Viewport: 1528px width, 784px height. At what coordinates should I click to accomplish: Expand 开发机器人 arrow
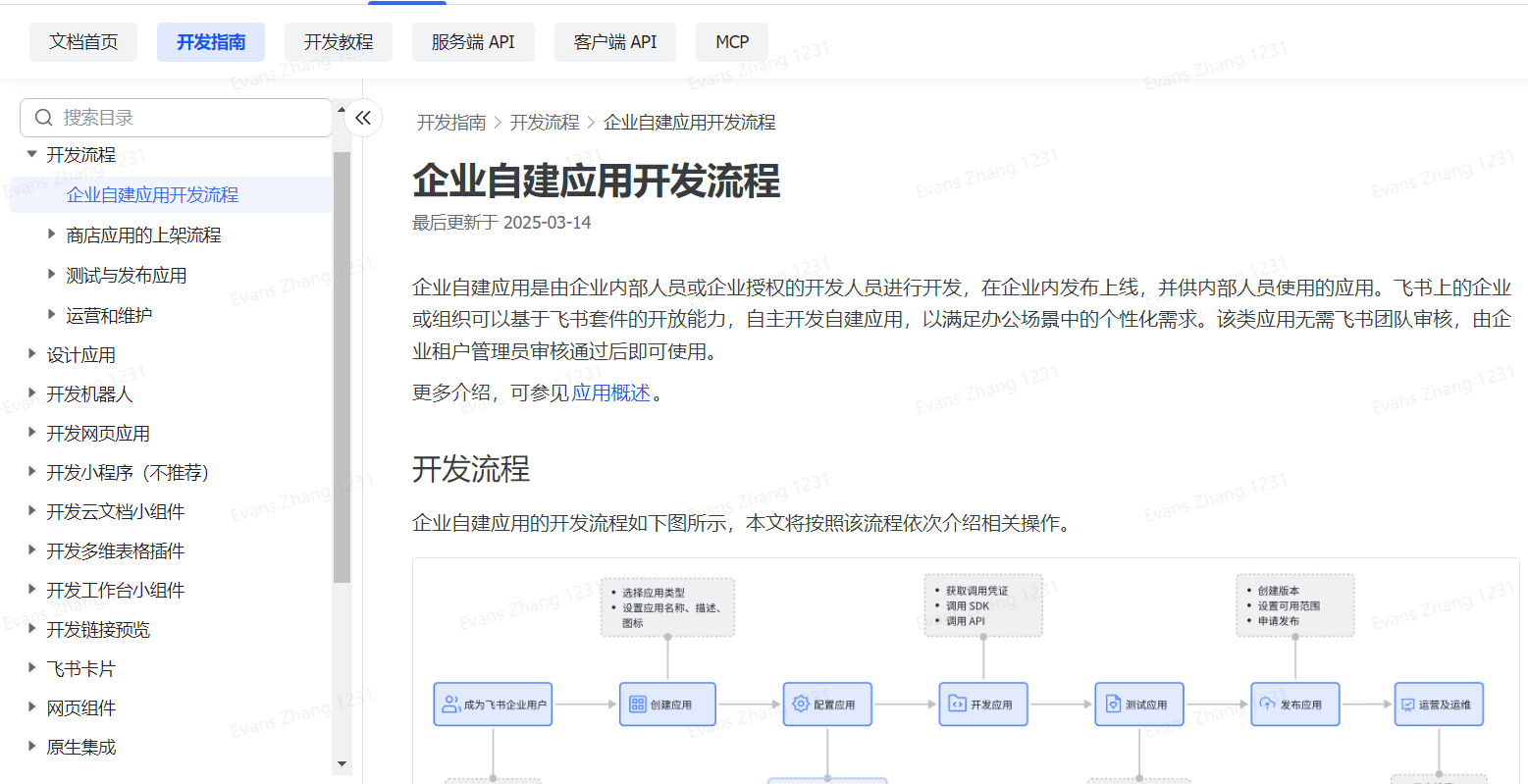pos(31,393)
